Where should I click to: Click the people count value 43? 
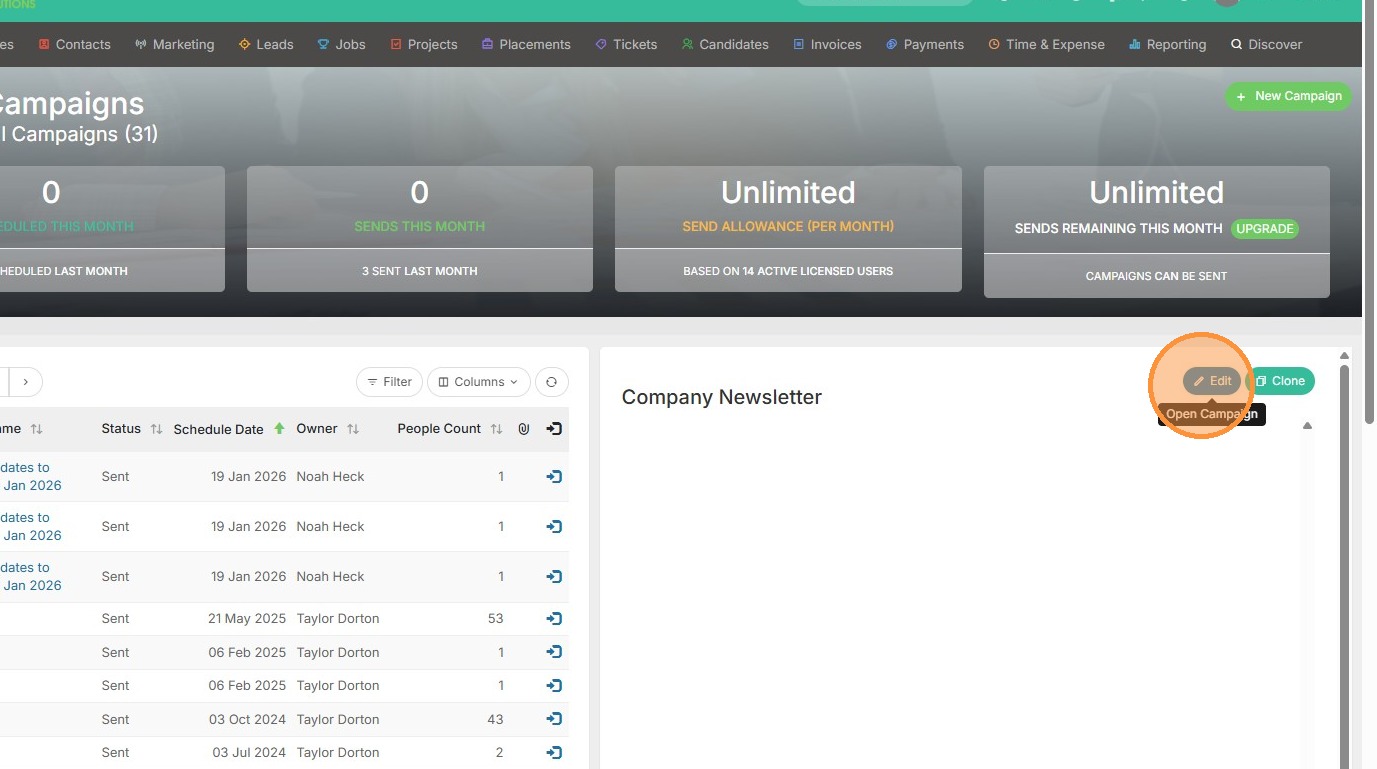click(496, 719)
